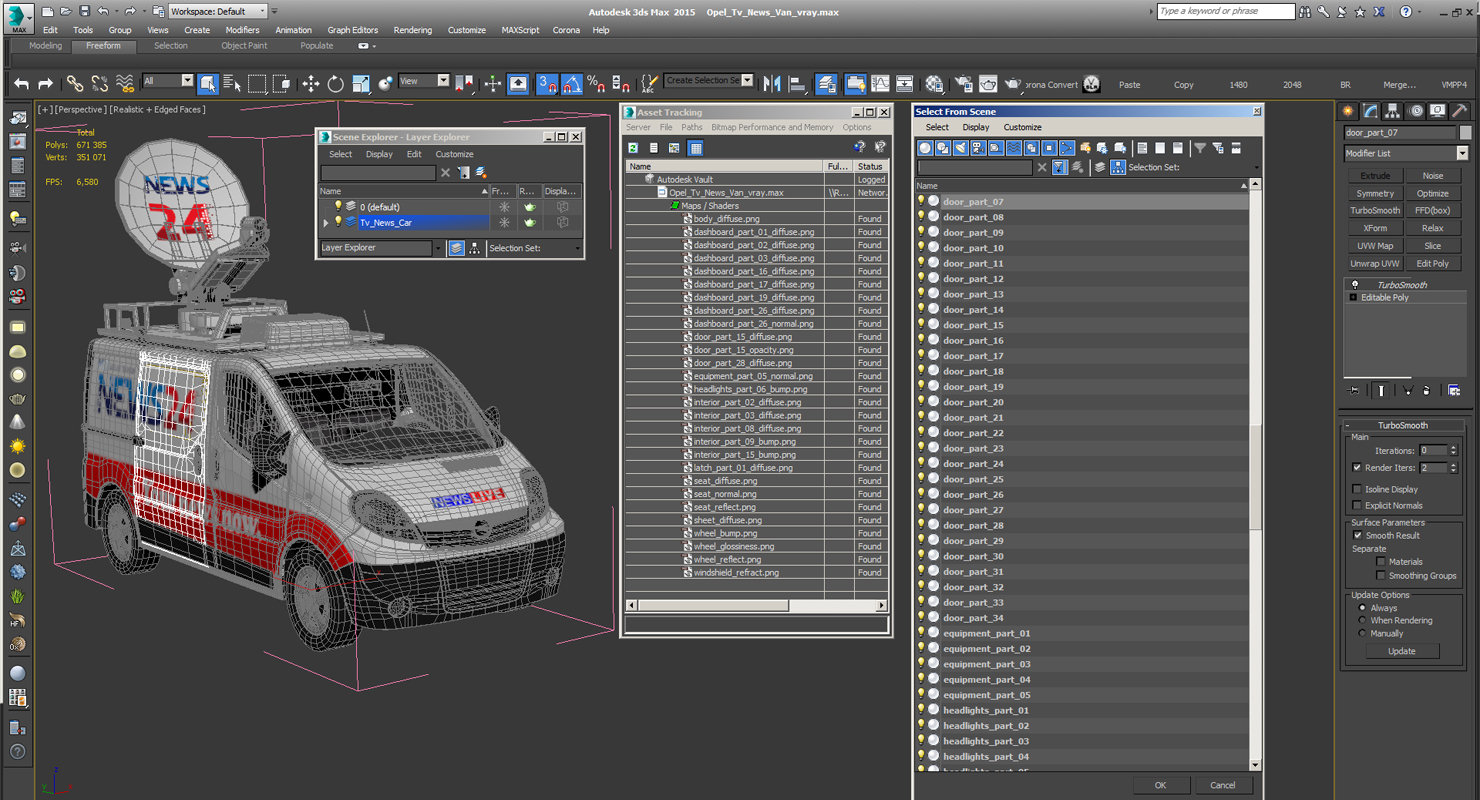Click the Edit Poly modifier button
The height and width of the screenshot is (800, 1480).
[x=1433, y=264]
